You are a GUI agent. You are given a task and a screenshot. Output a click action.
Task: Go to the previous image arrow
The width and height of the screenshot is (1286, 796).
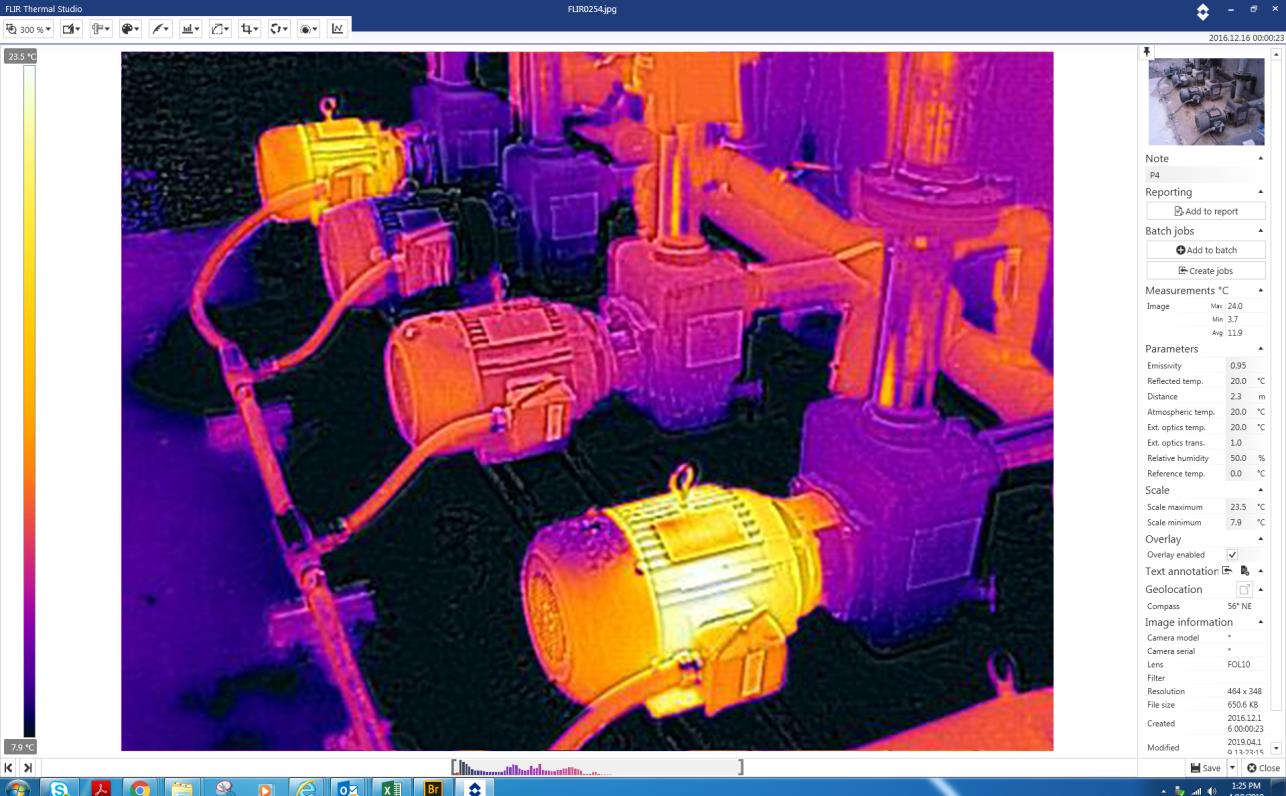[x=9, y=767]
